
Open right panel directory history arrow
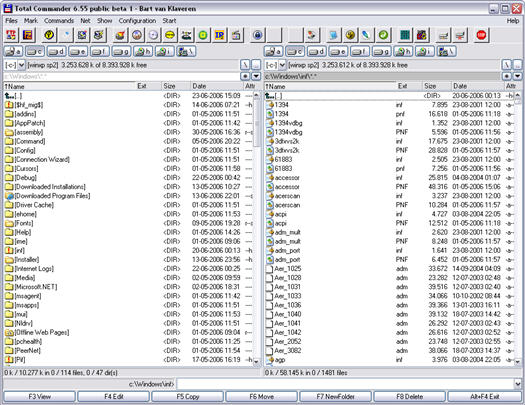pyautogui.click(x=517, y=76)
